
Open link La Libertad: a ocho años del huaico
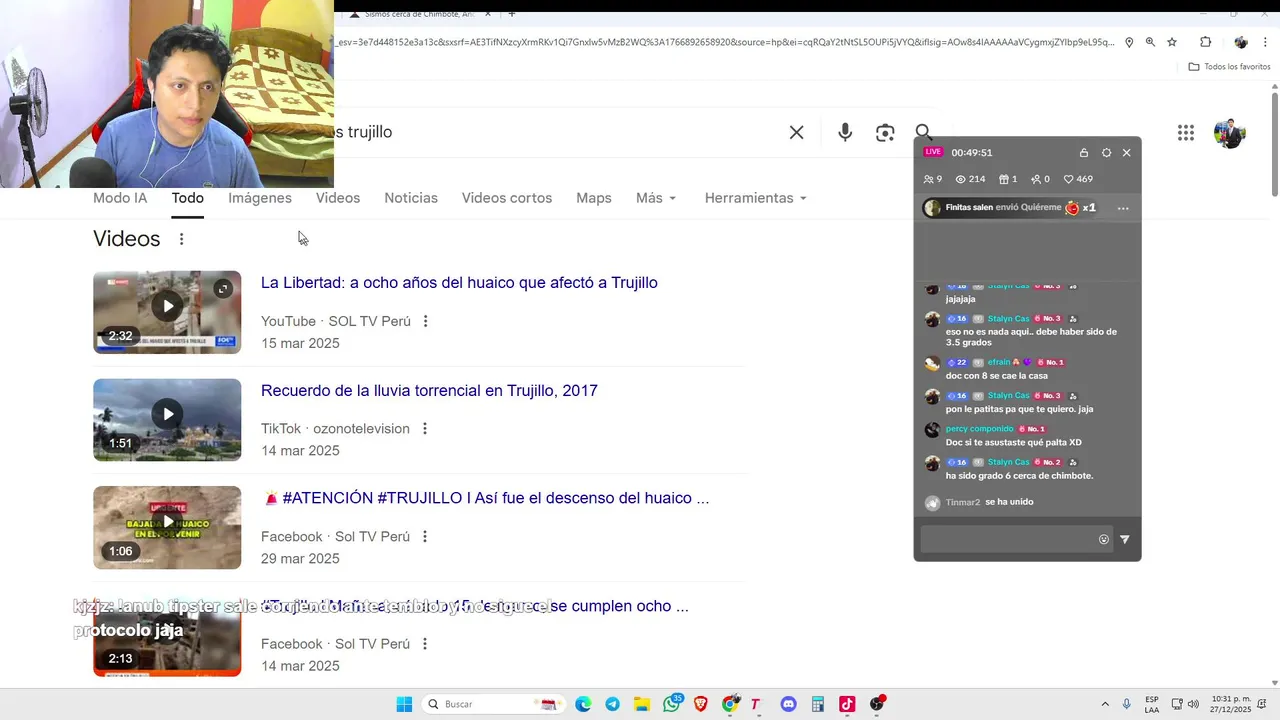coord(459,283)
